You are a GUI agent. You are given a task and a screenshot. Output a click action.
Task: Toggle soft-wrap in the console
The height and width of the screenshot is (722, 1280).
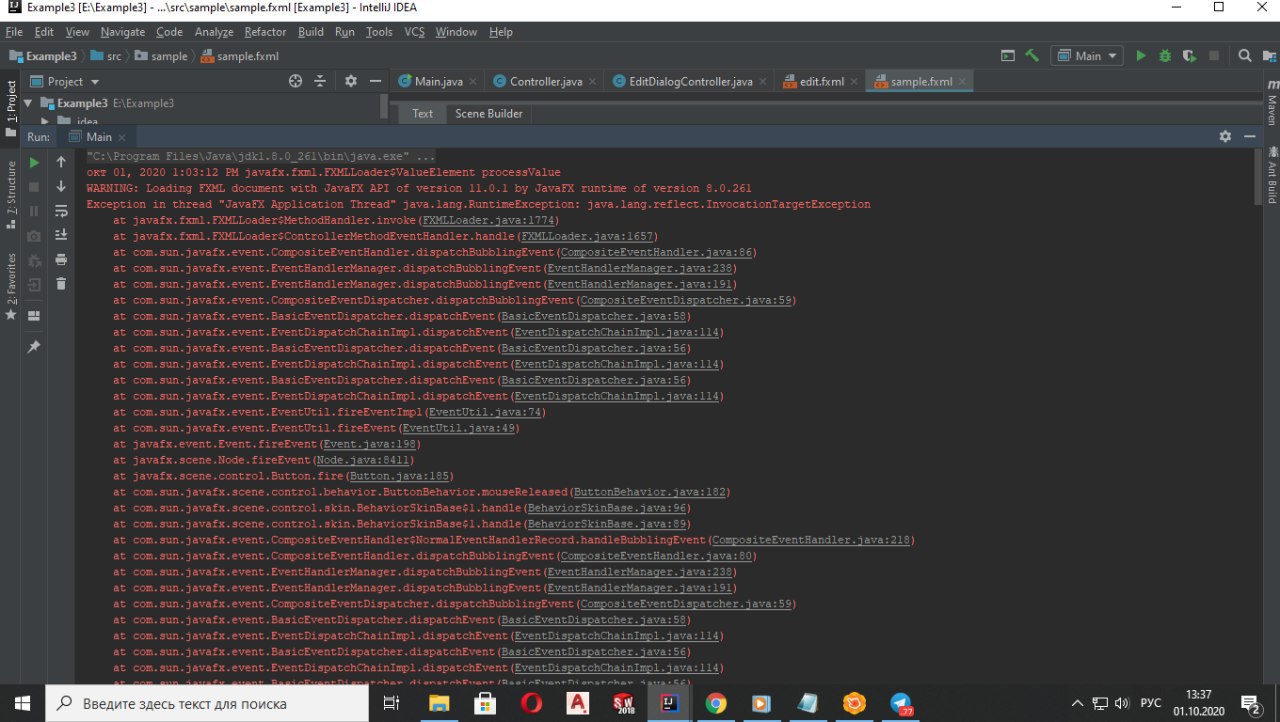click(x=61, y=210)
